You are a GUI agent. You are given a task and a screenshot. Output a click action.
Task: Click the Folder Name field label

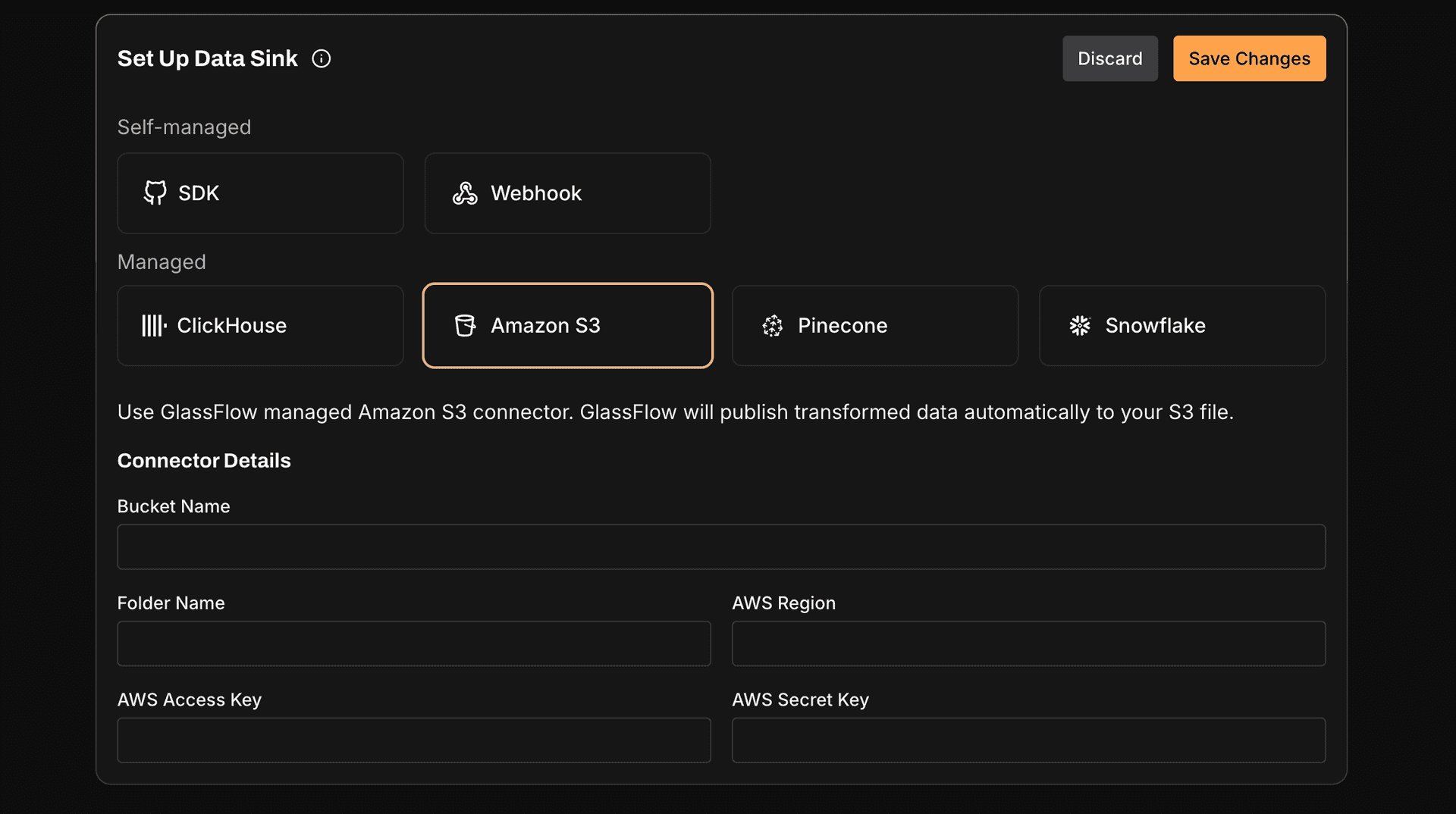pyautogui.click(x=171, y=603)
